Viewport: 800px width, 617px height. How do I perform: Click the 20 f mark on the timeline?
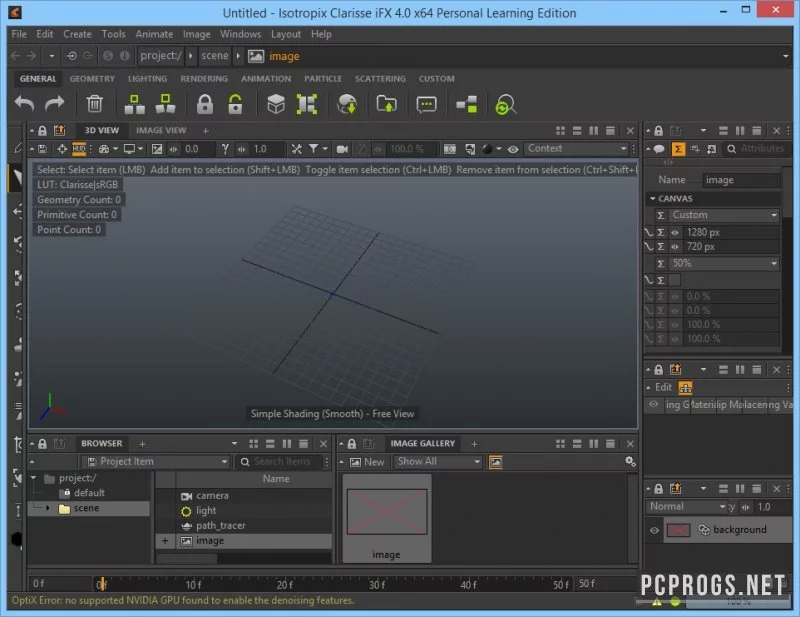coord(284,585)
